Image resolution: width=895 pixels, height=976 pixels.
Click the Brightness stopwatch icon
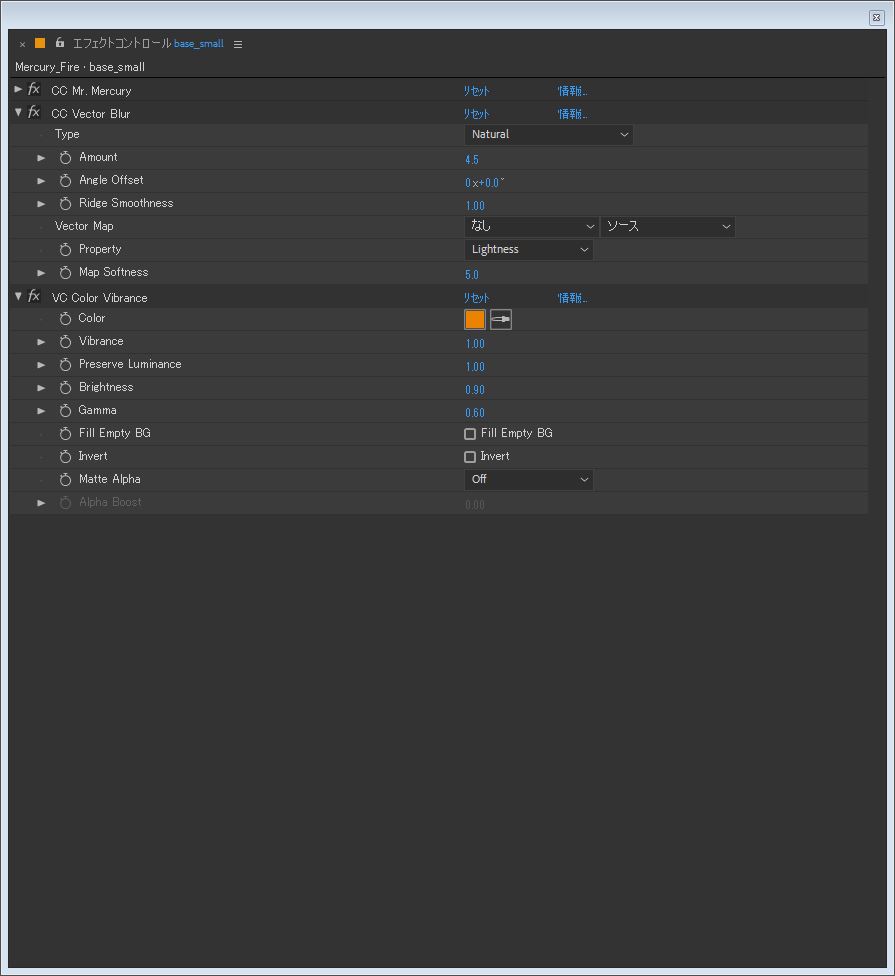[65, 388]
